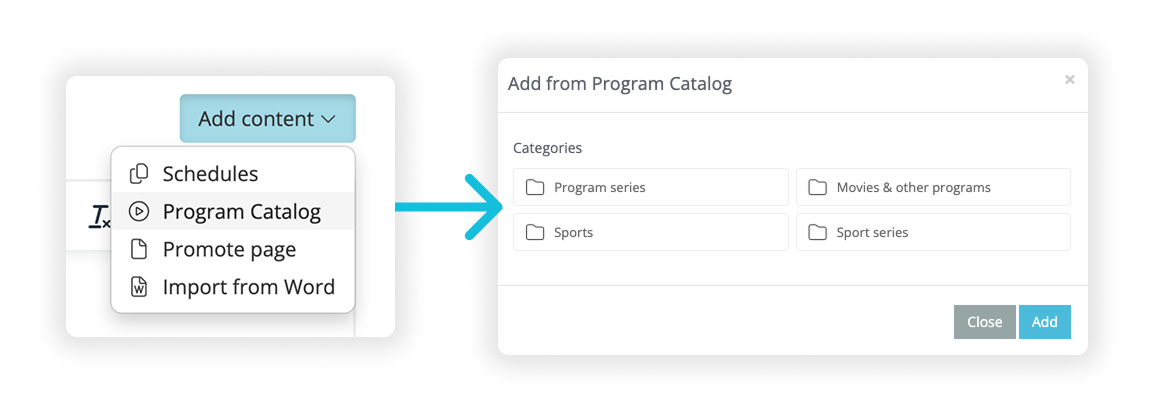The width and height of the screenshot is (1154, 413).
Task: Click the Movies & other programs folder icon
Action: (x=818, y=188)
